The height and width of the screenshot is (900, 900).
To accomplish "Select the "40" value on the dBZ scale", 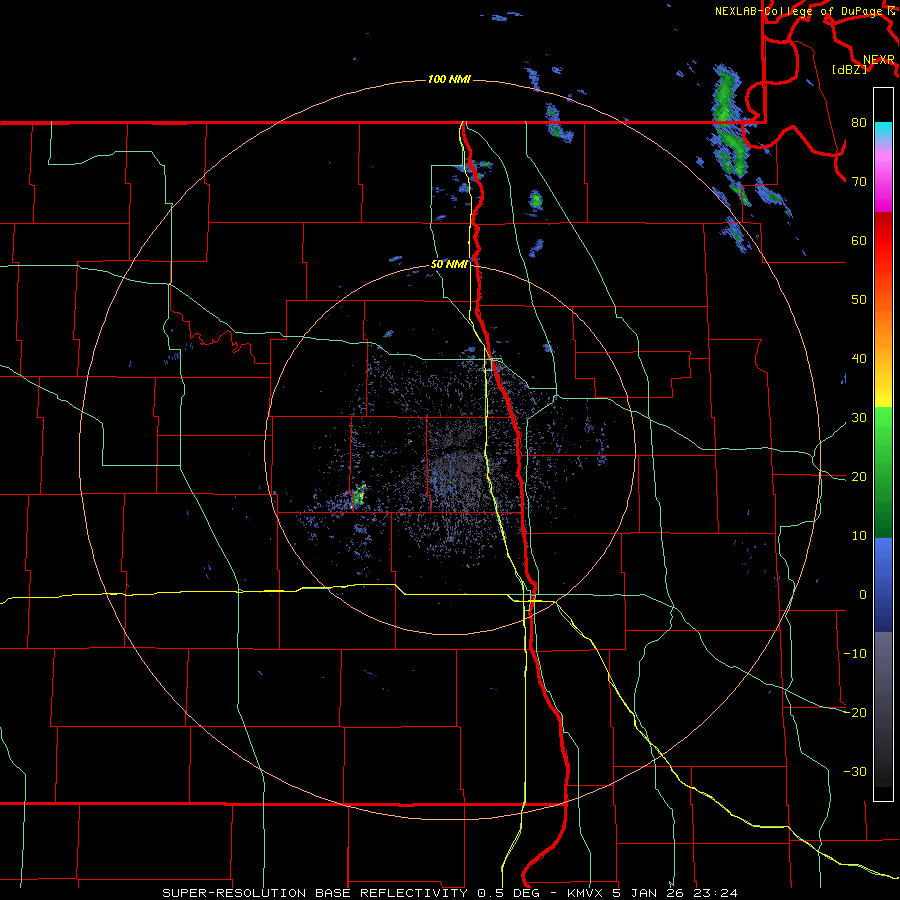I will (x=859, y=359).
